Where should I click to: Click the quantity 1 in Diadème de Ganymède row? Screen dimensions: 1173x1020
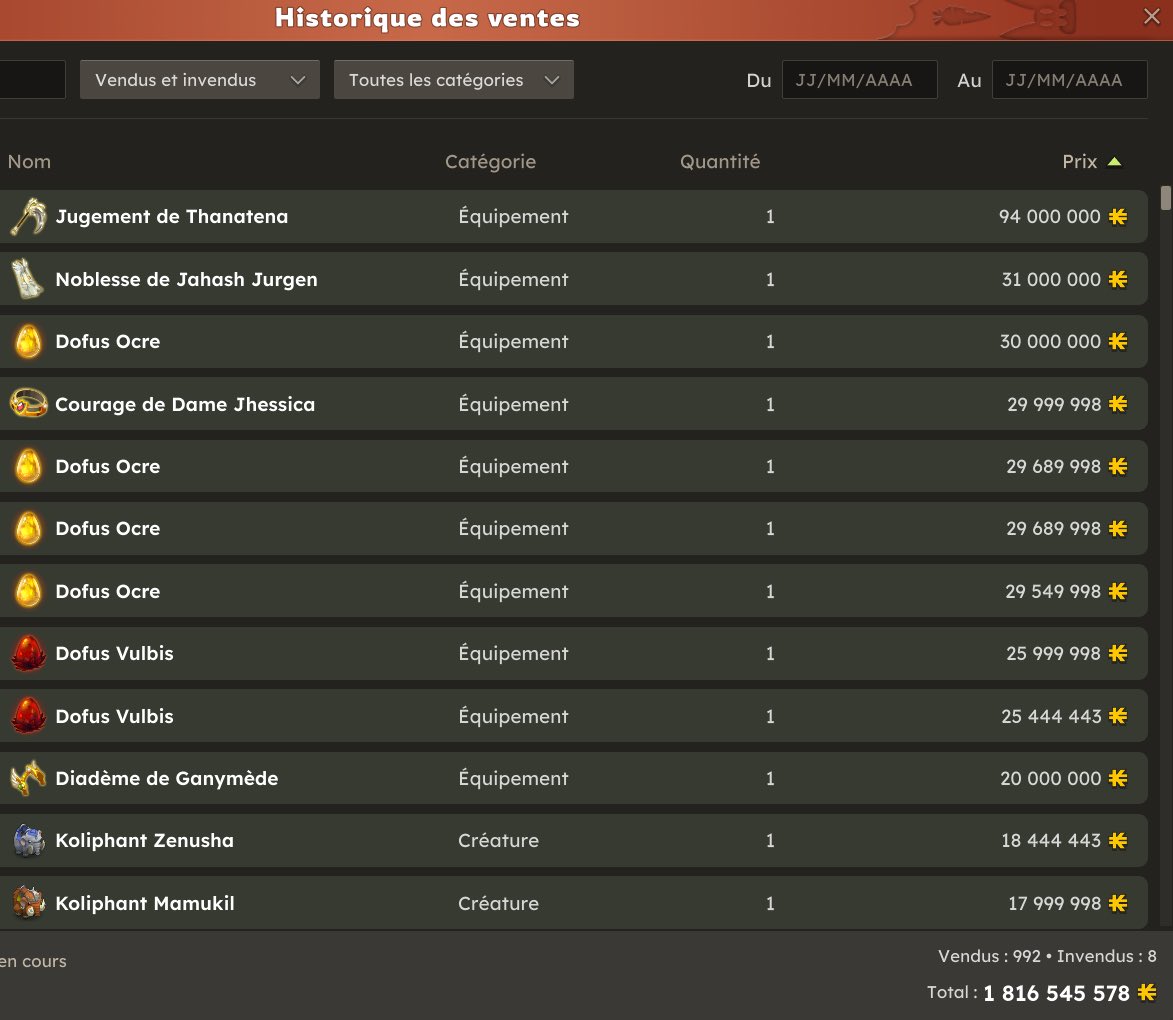coord(770,778)
